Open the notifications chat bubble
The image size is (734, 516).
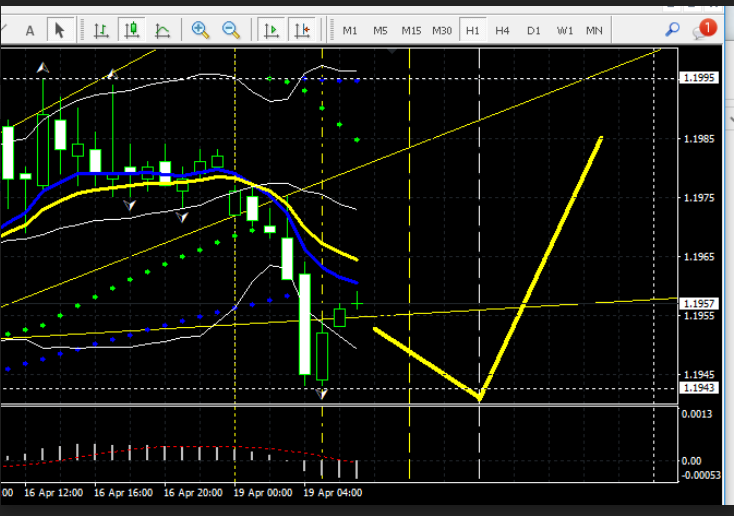(x=703, y=30)
